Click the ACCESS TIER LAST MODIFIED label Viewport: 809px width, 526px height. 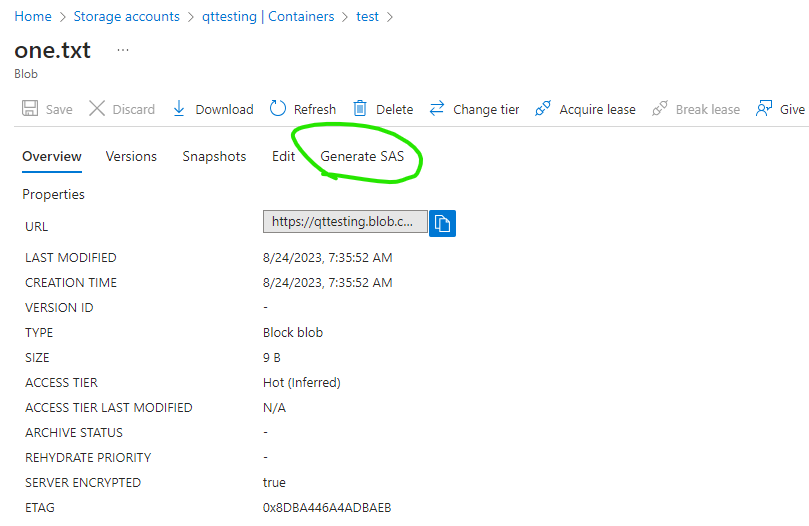108,408
